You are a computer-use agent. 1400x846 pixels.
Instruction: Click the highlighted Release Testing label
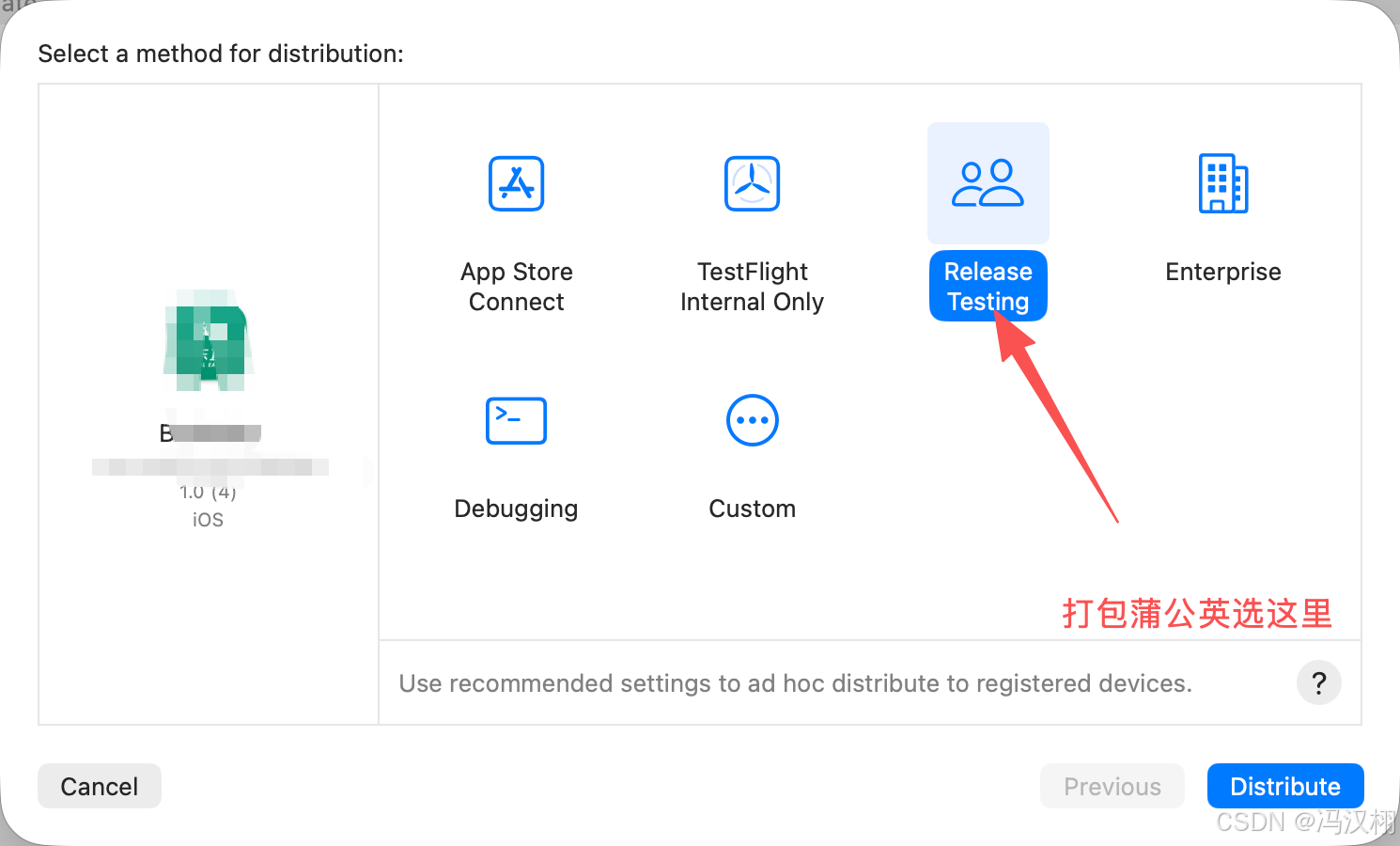pos(988,286)
